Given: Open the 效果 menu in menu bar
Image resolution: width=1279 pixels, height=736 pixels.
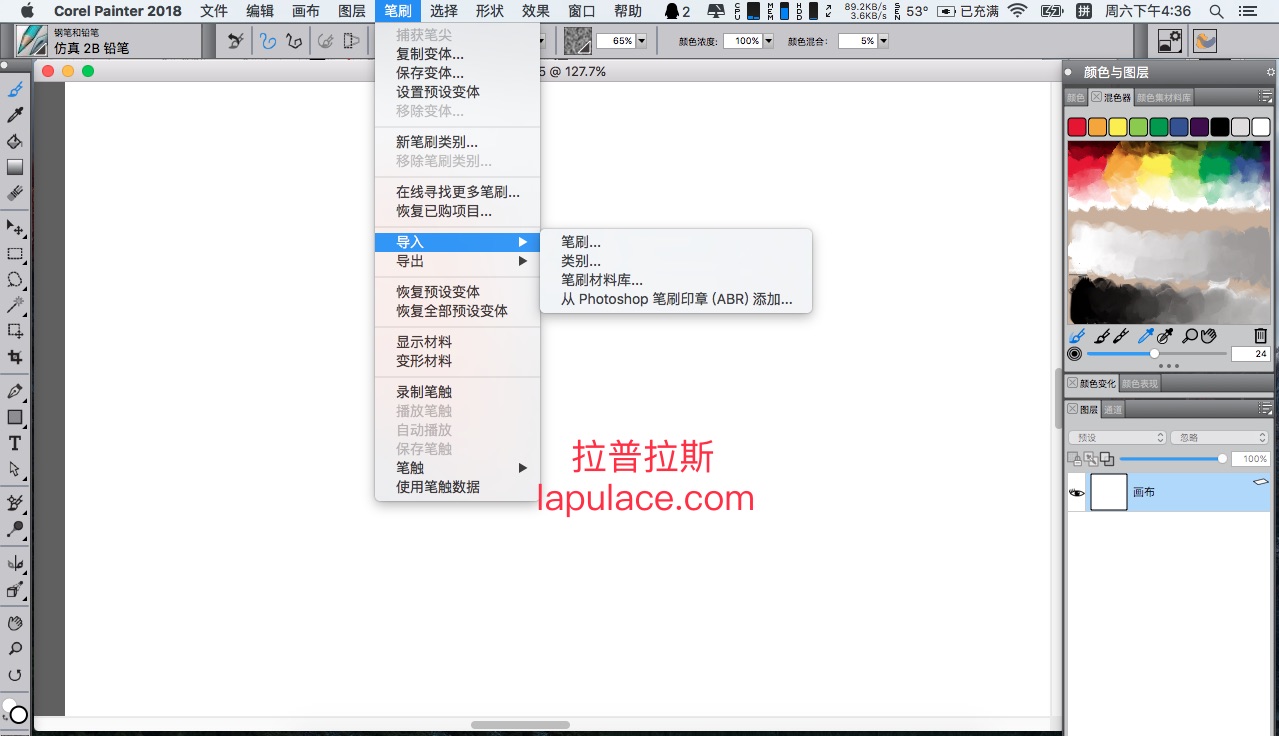Looking at the screenshot, I should [x=536, y=11].
